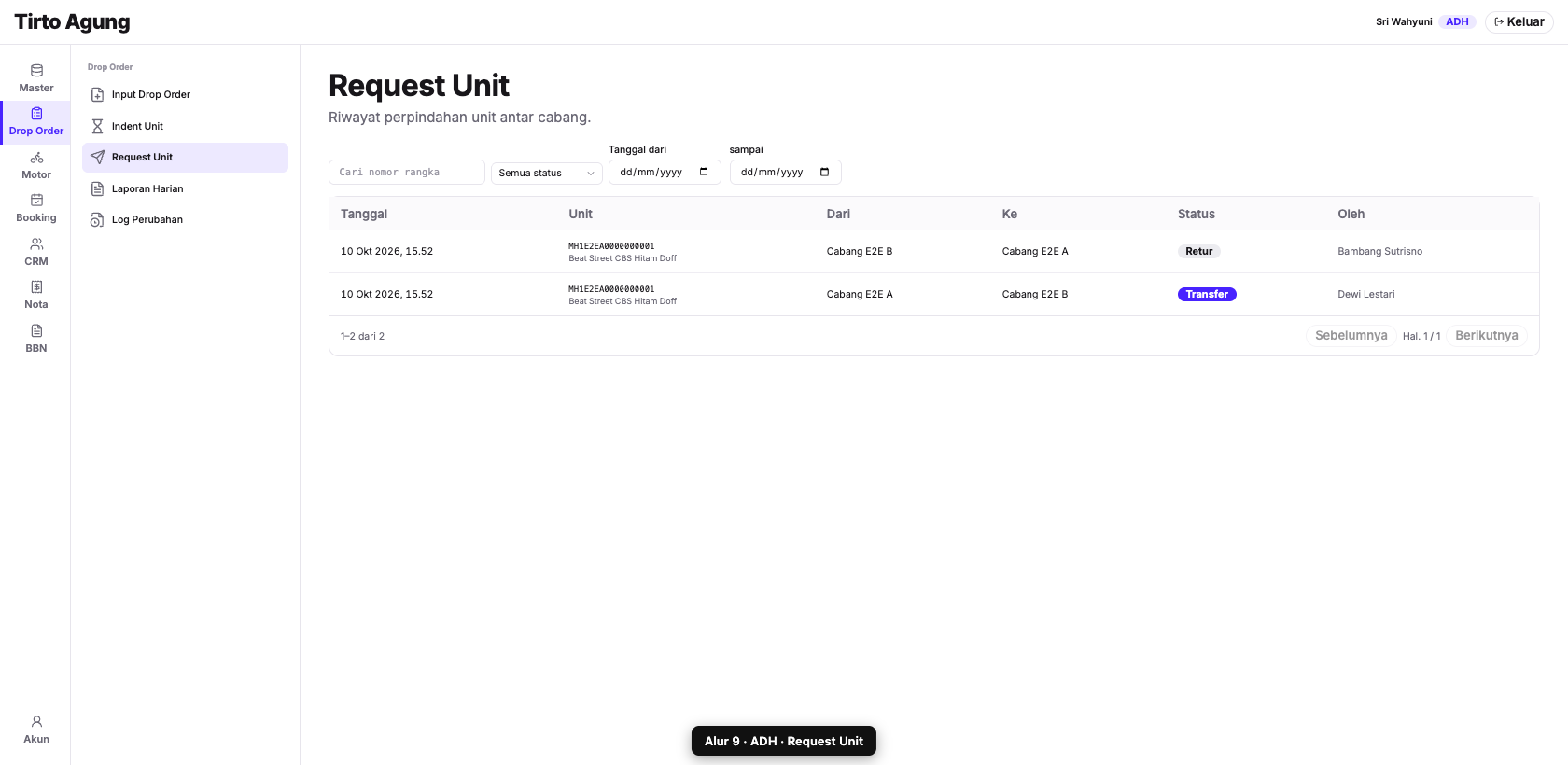The image size is (1568, 765).
Task: Click the Tanggal dari date input
Action: (665, 173)
